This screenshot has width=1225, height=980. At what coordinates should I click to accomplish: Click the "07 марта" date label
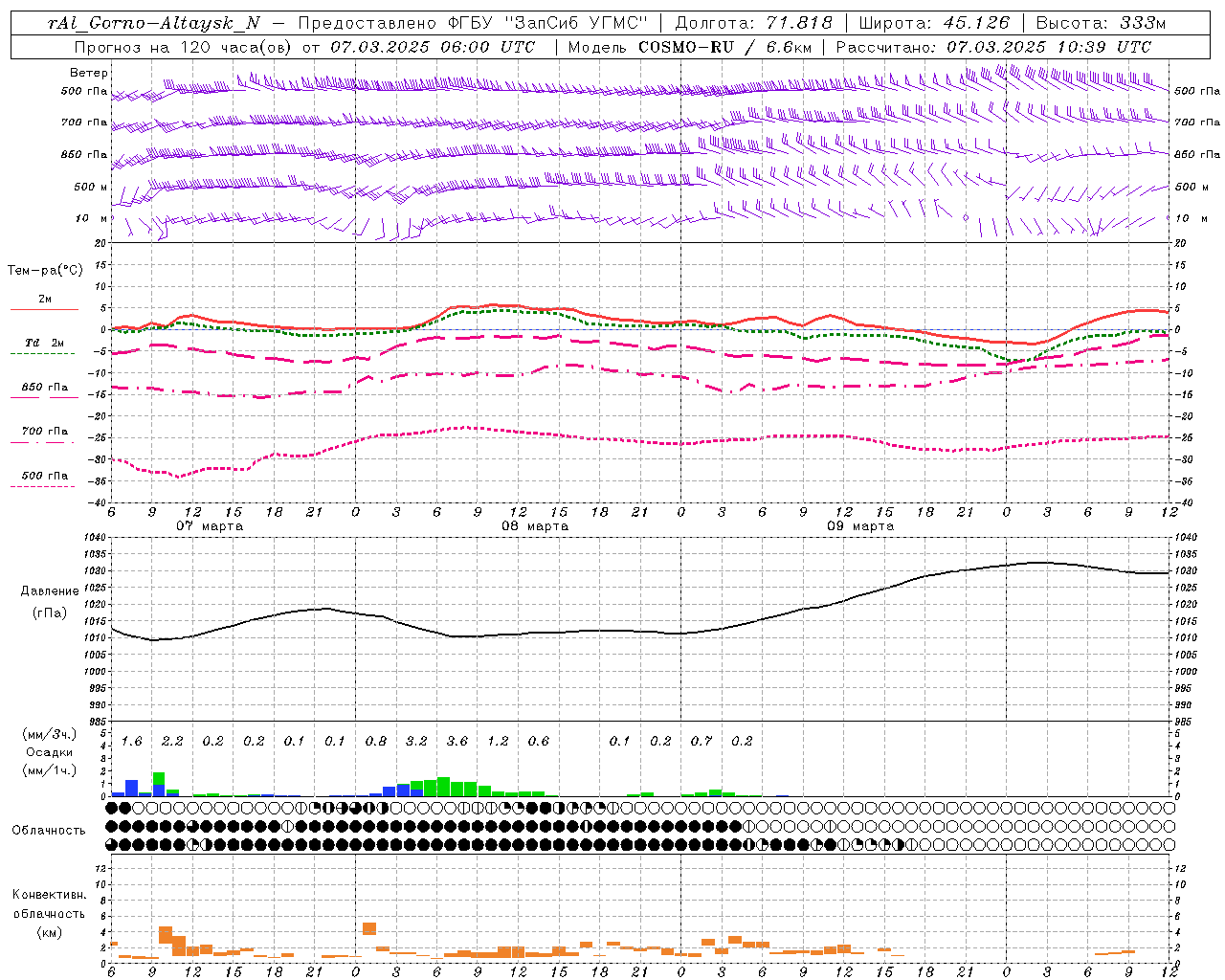point(211,525)
